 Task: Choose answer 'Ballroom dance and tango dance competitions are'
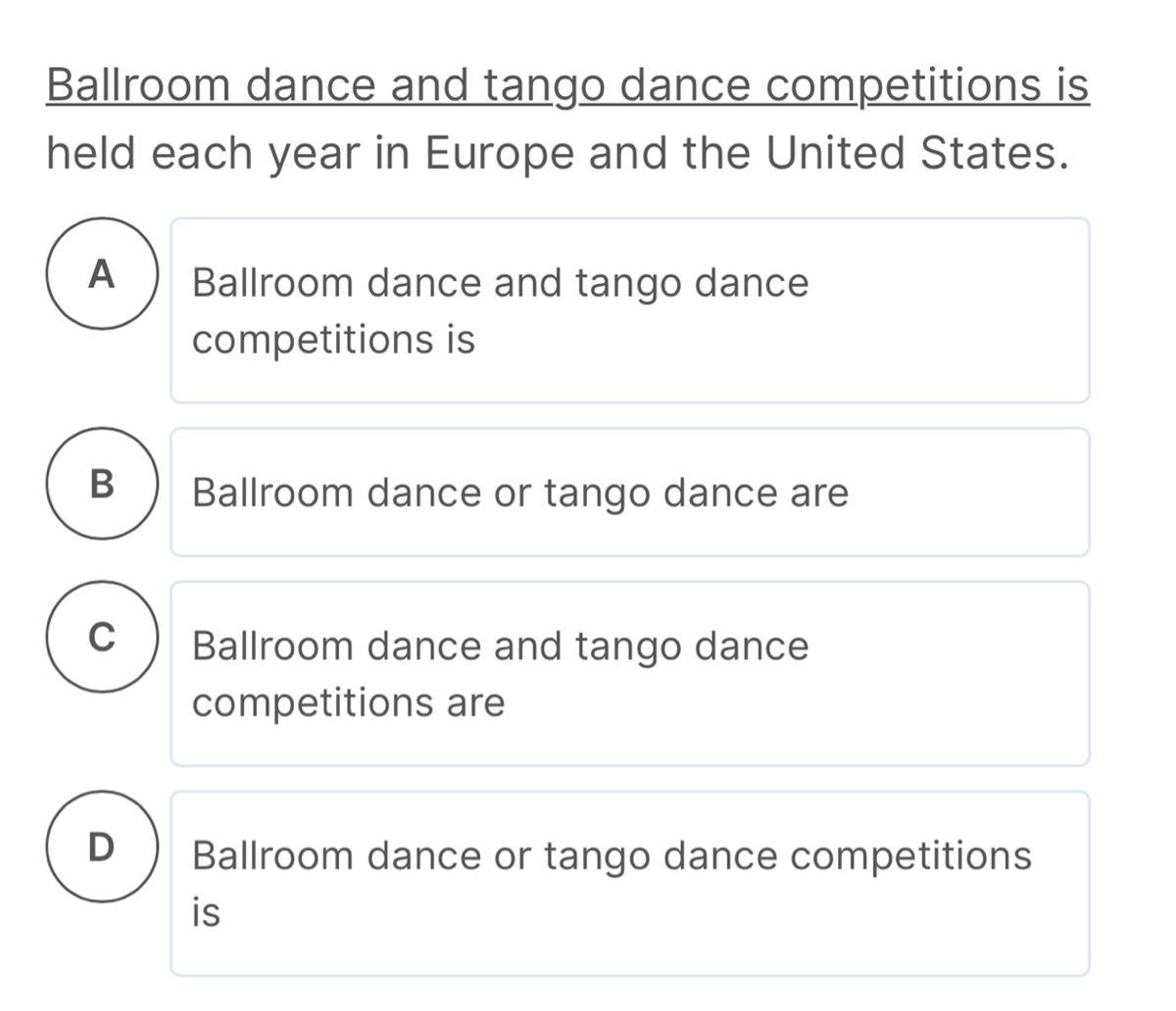pyautogui.click(x=630, y=674)
